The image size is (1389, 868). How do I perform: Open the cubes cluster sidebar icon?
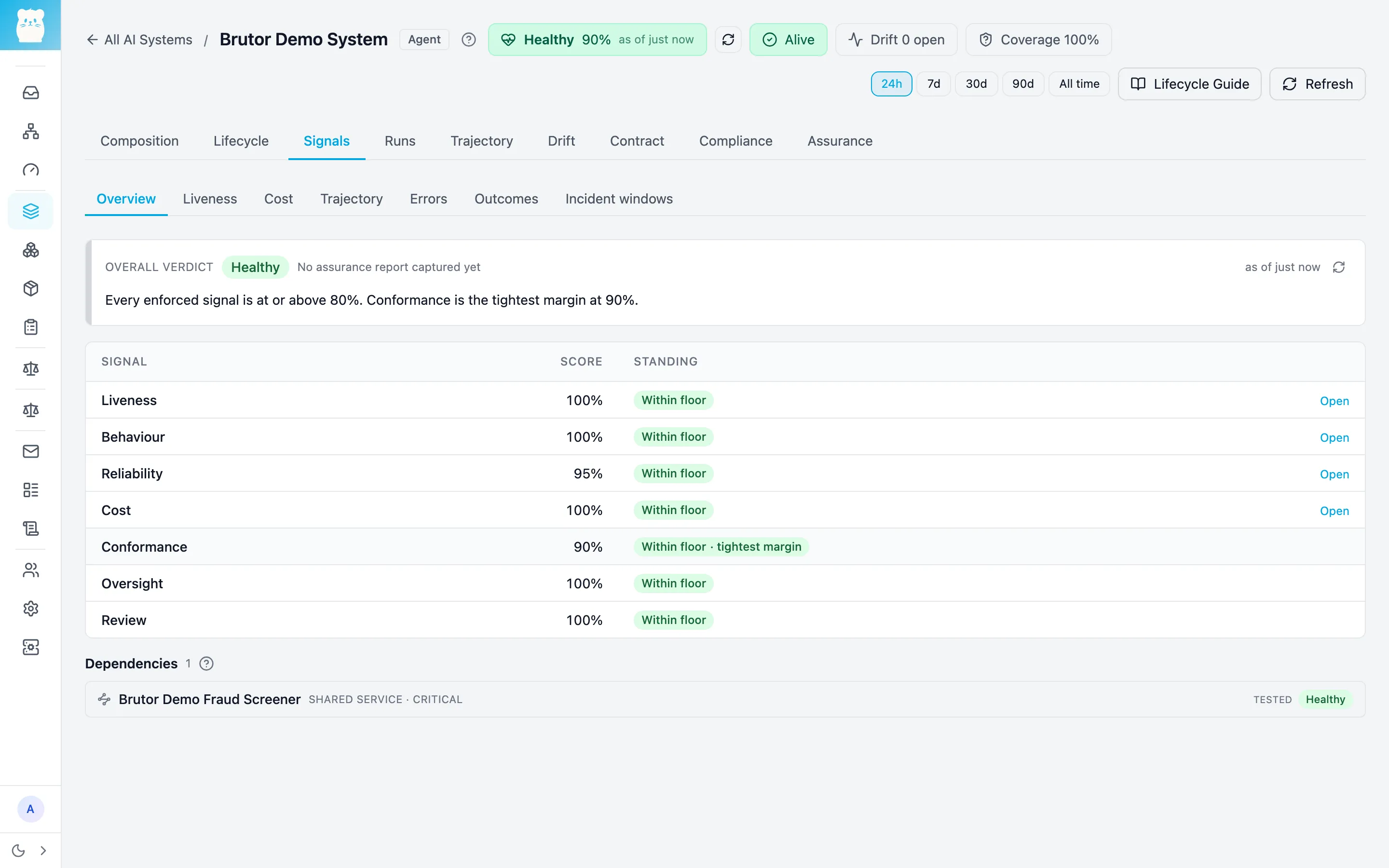pos(30,250)
